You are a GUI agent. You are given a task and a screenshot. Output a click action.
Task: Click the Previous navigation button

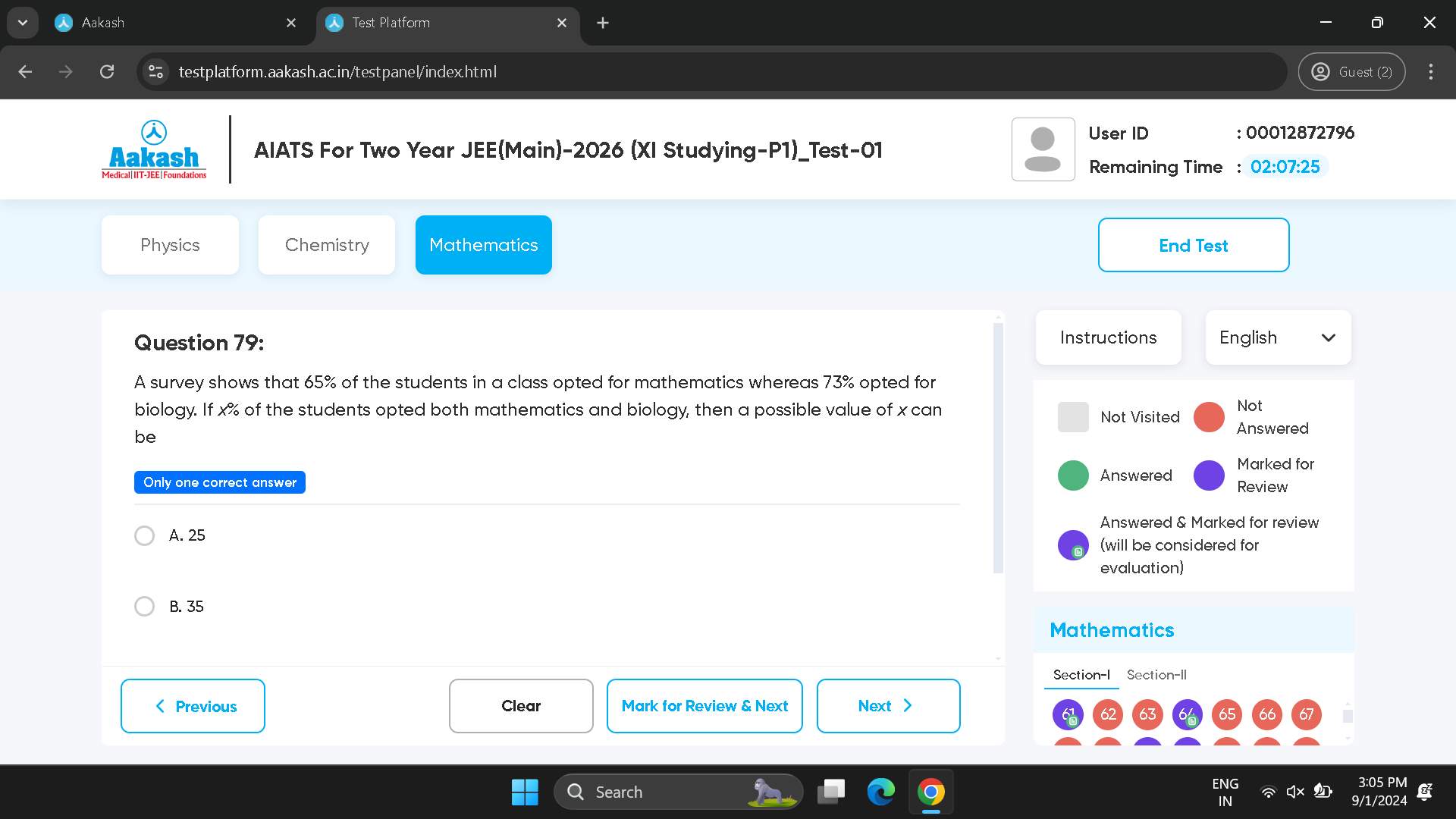tap(193, 705)
